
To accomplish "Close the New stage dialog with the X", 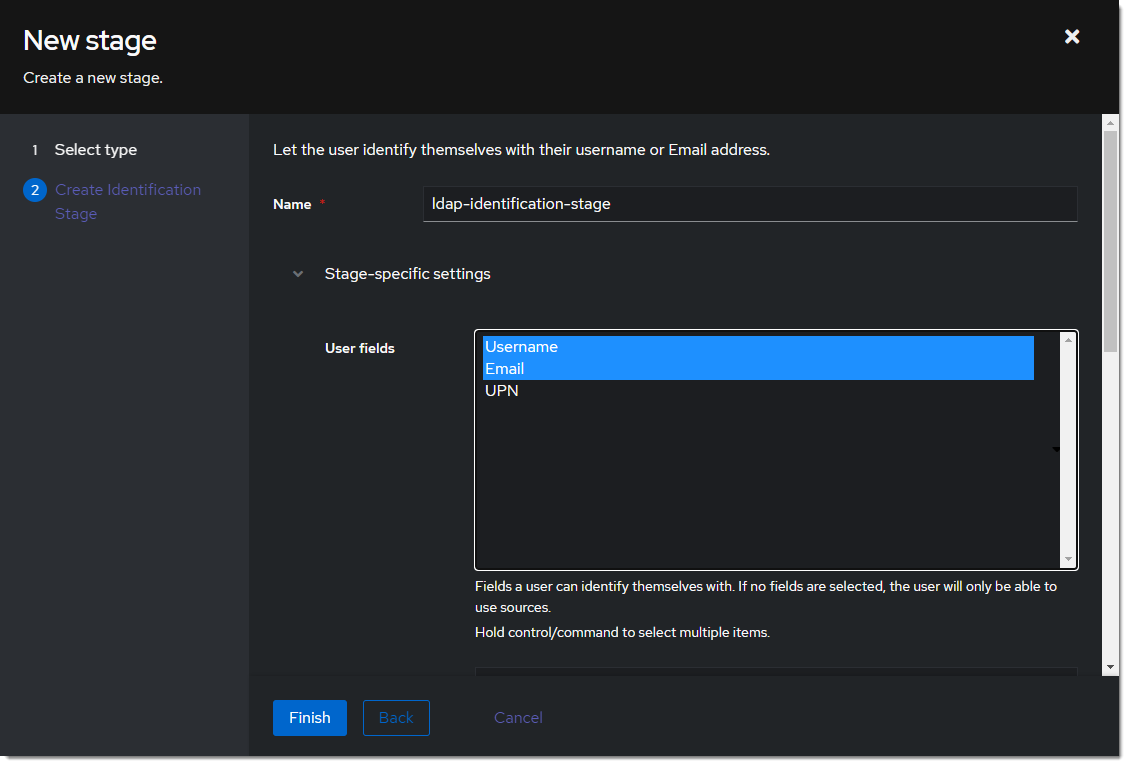I will tap(1071, 36).
